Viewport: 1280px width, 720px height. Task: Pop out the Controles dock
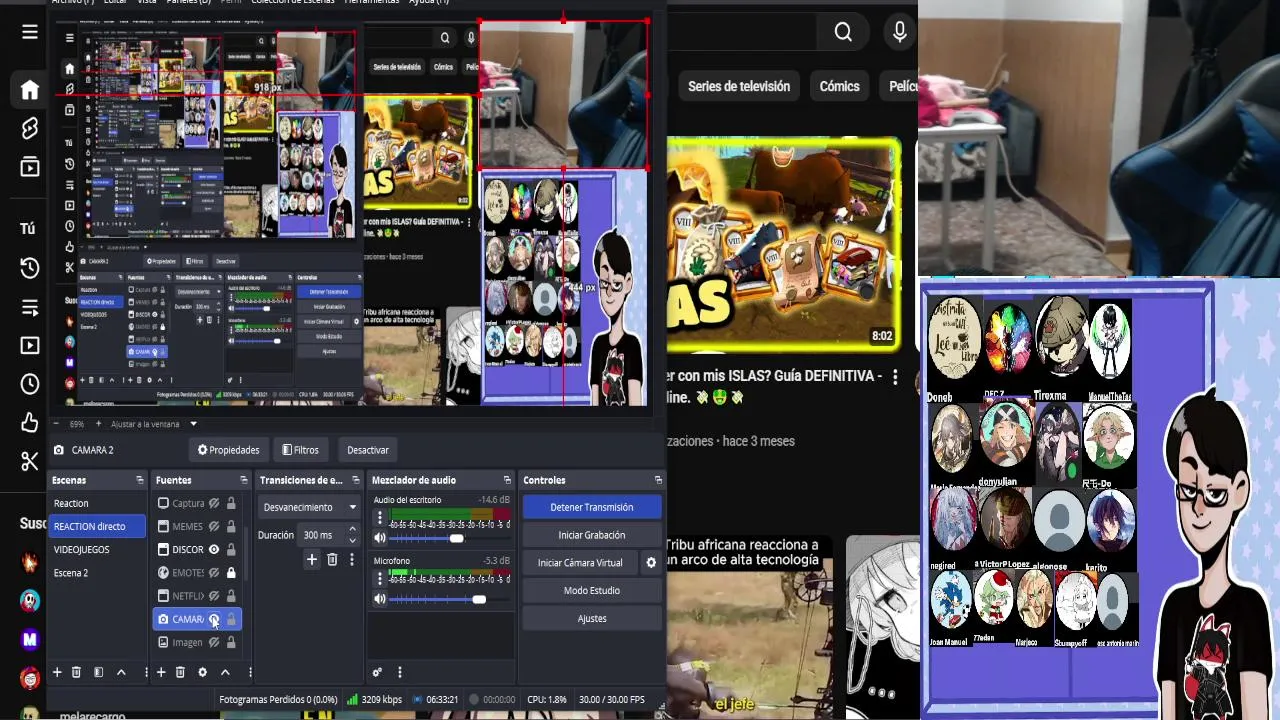(x=658, y=480)
